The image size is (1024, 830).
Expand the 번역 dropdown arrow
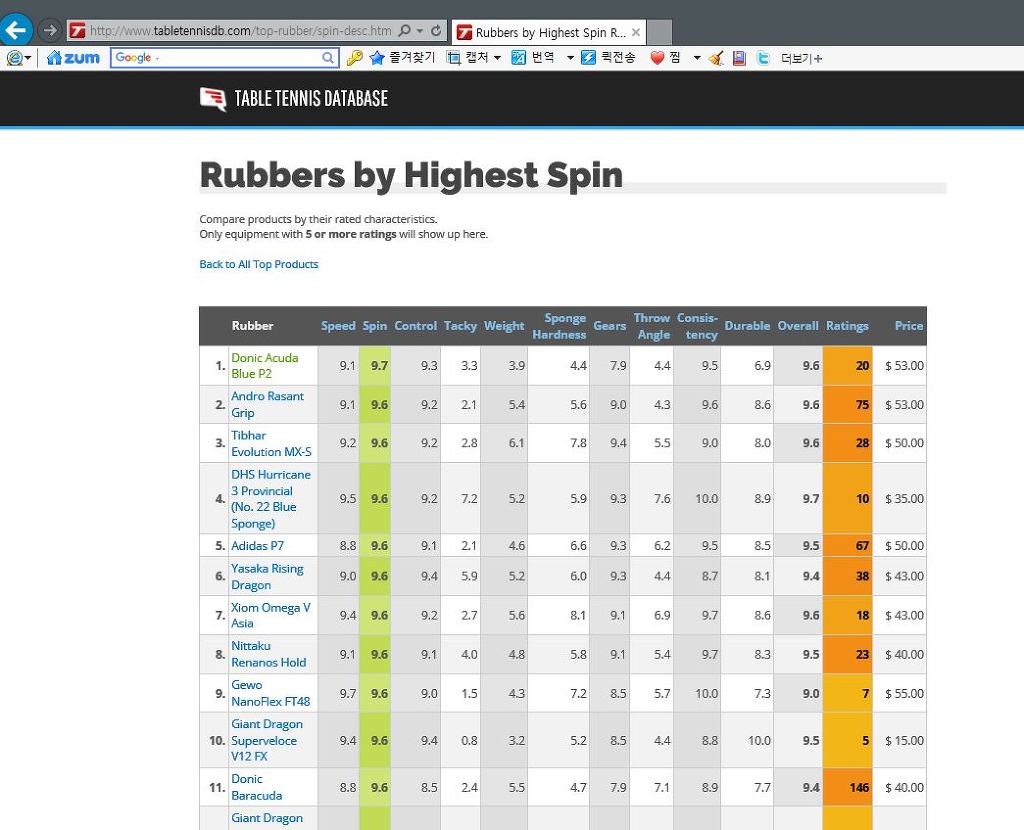click(x=570, y=58)
